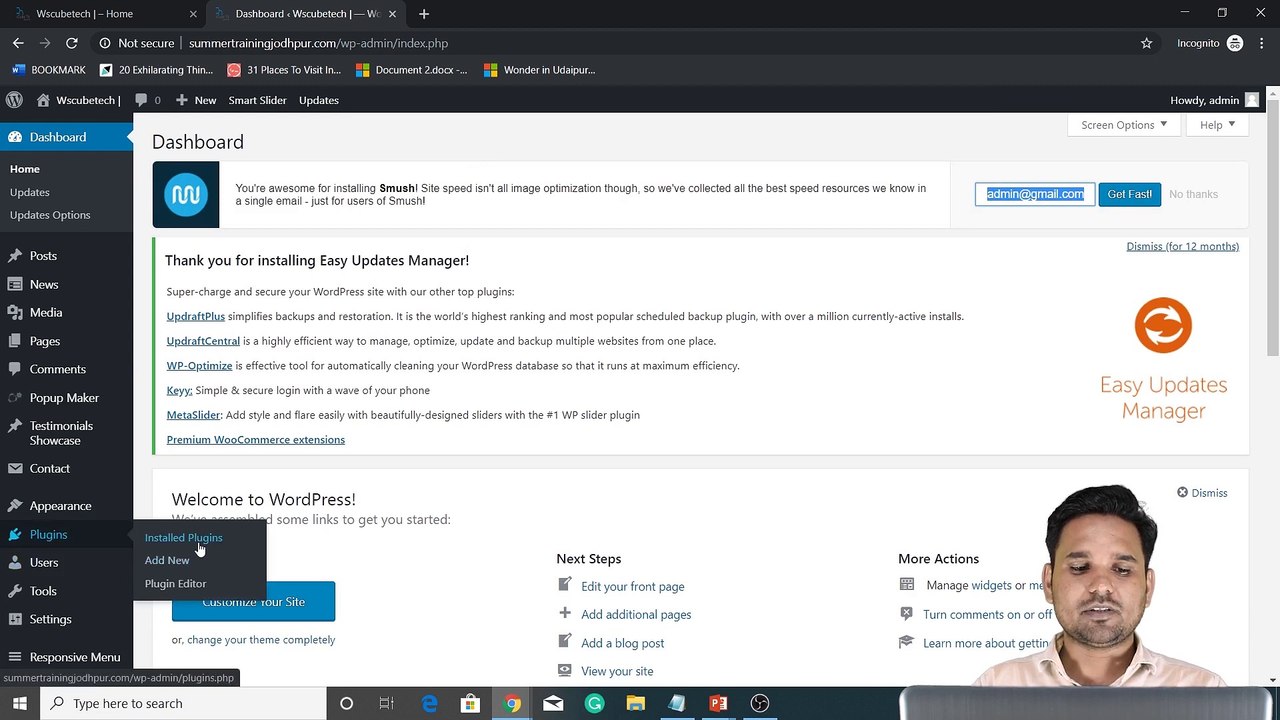Click the Popup Maker icon in sidebar
The width and height of the screenshot is (1280, 720).
coord(15,398)
